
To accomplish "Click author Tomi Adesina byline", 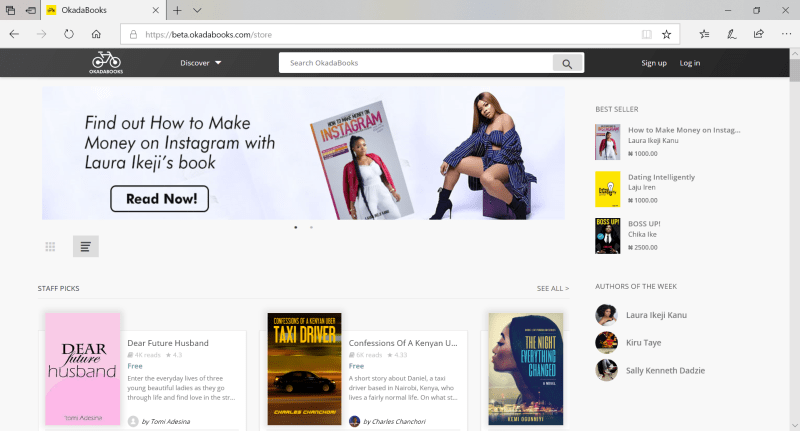I will tap(166, 421).
